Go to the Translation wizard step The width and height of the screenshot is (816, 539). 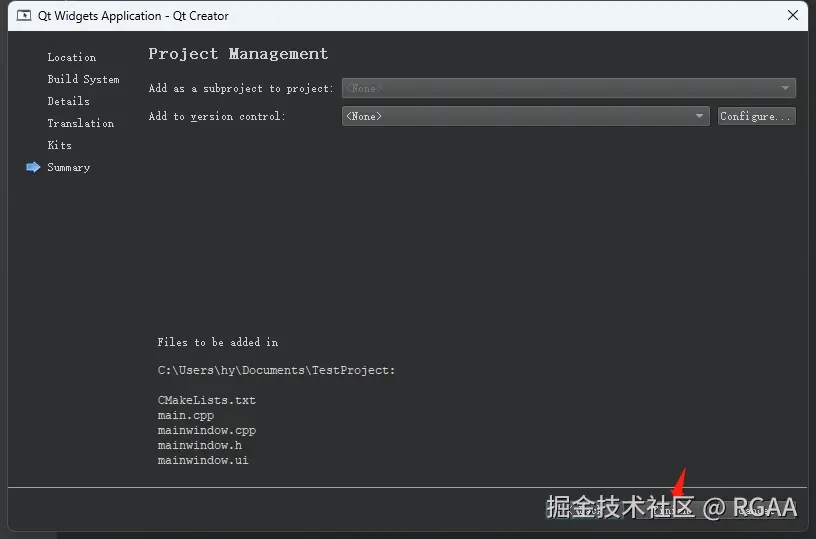coord(80,123)
